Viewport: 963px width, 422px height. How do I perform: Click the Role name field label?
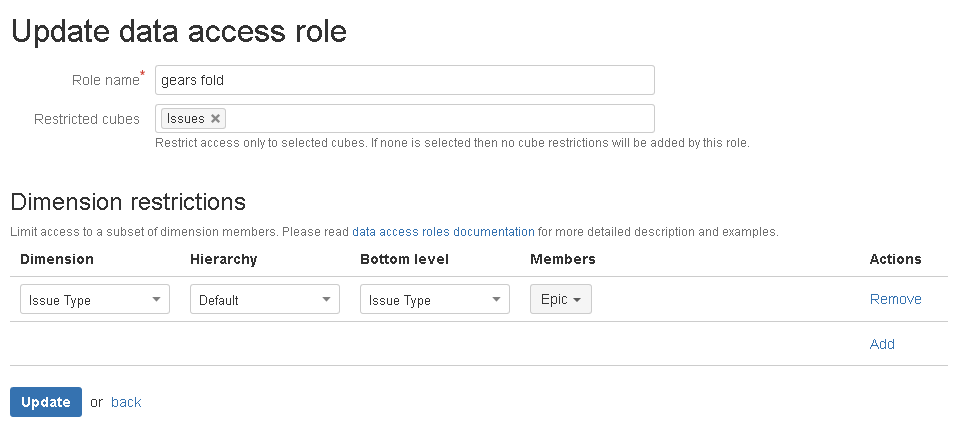pos(104,80)
